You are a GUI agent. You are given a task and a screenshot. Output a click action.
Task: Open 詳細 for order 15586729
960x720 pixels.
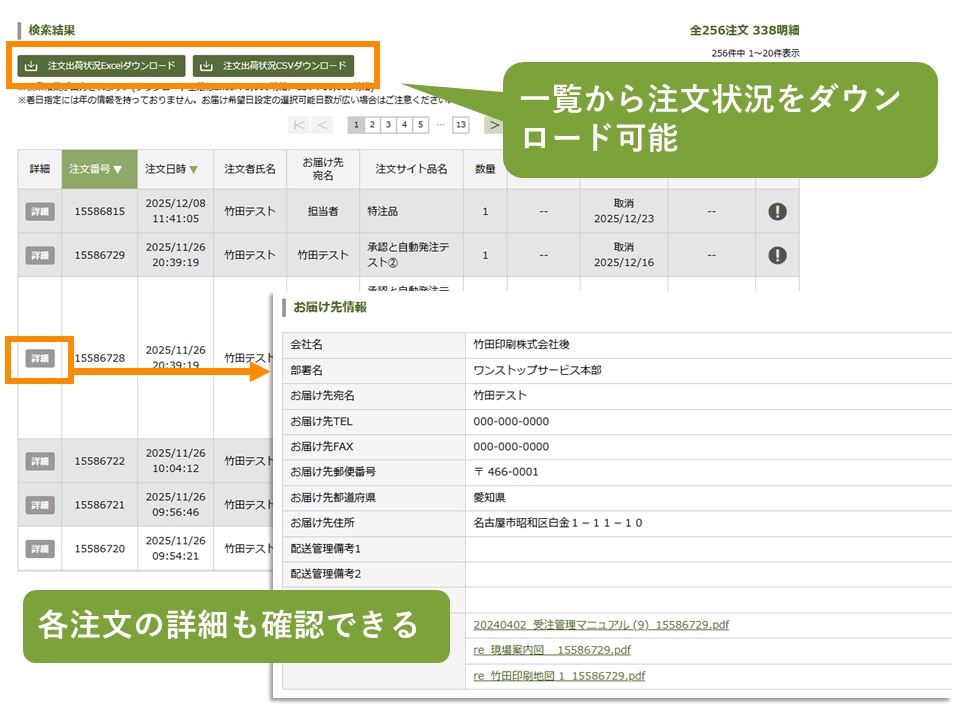(40, 255)
